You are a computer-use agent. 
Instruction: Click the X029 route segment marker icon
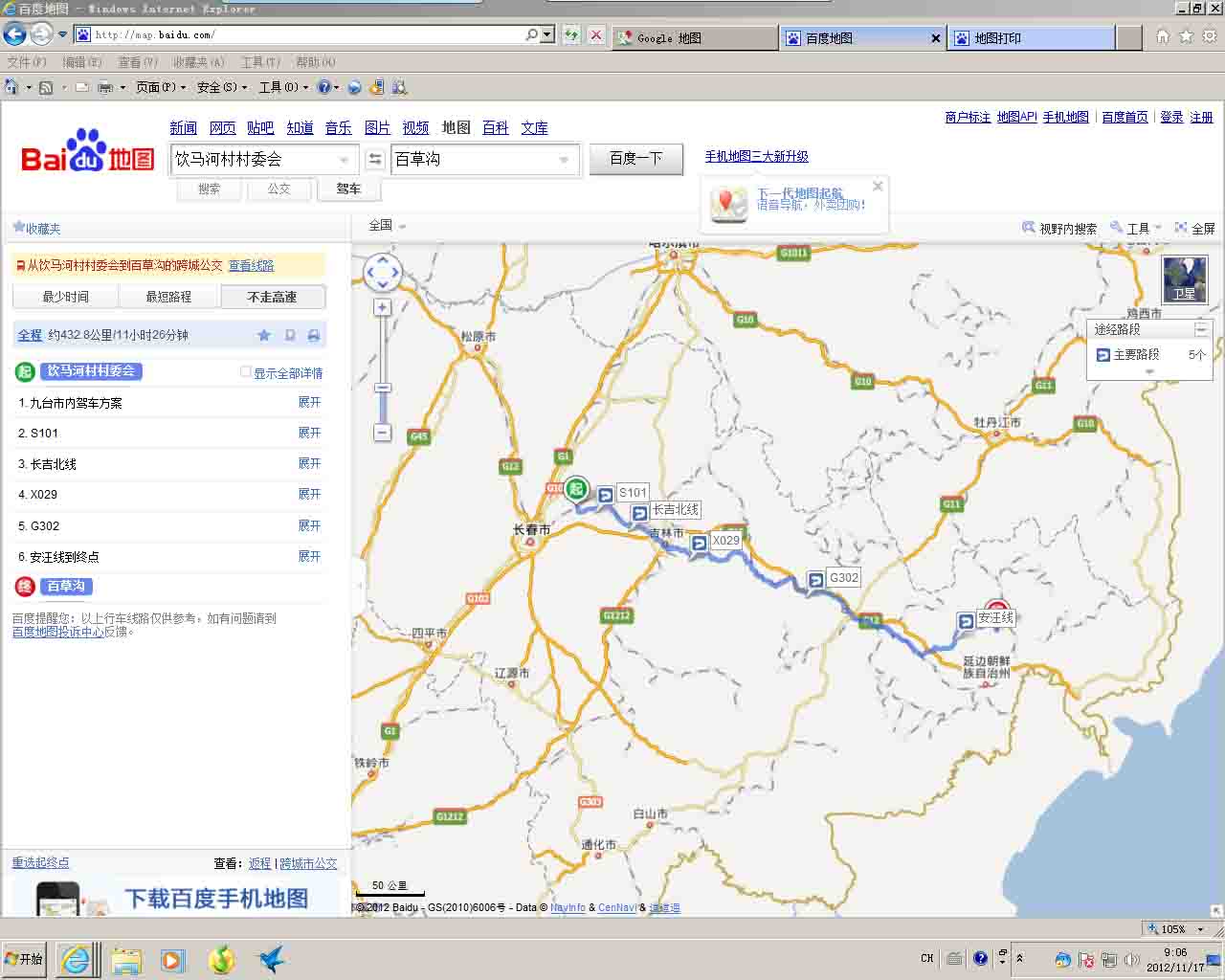click(x=700, y=543)
